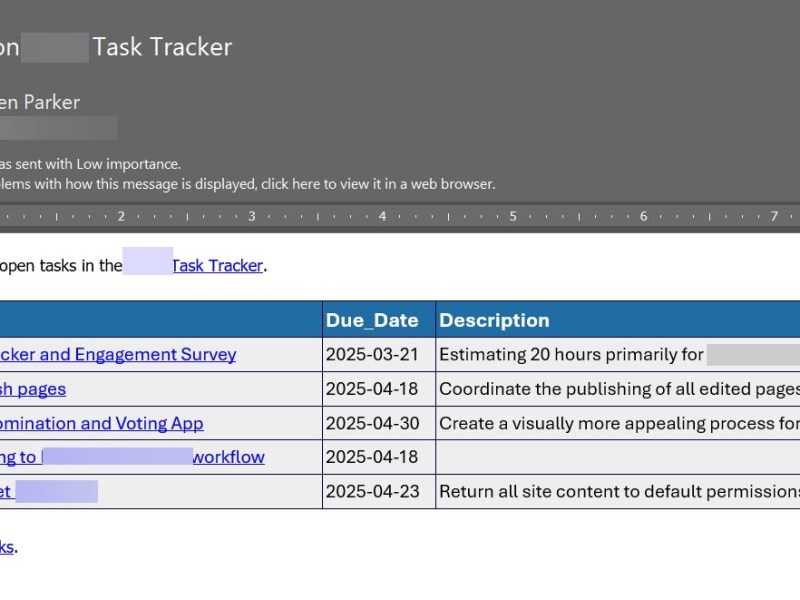
Task: Open the Task Tracker hyperlink in the message
Action: coord(216,265)
